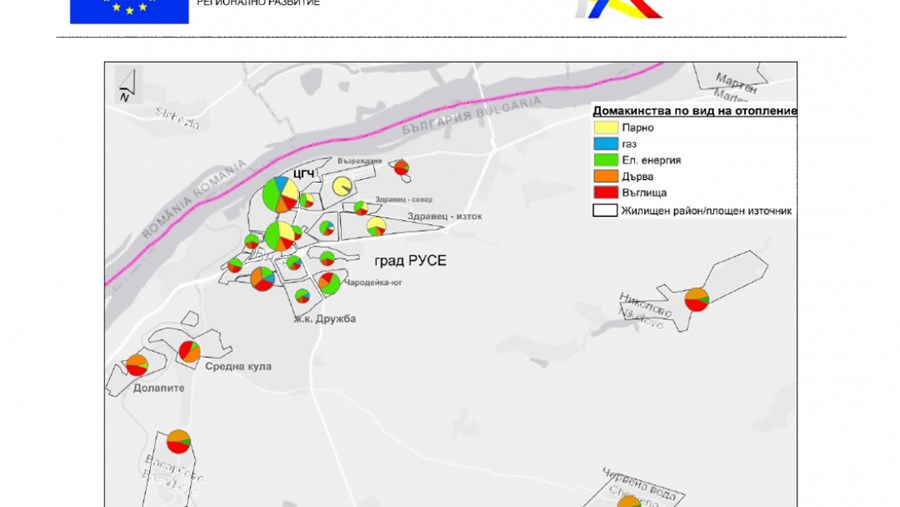
Task: Select the large ЦГЧ pie chart
Action: tap(279, 194)
